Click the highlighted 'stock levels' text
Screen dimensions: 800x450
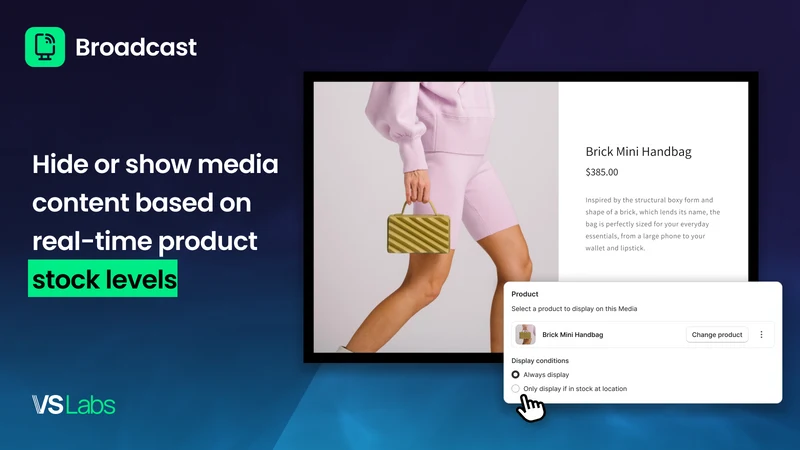click(x=103, y=279)
